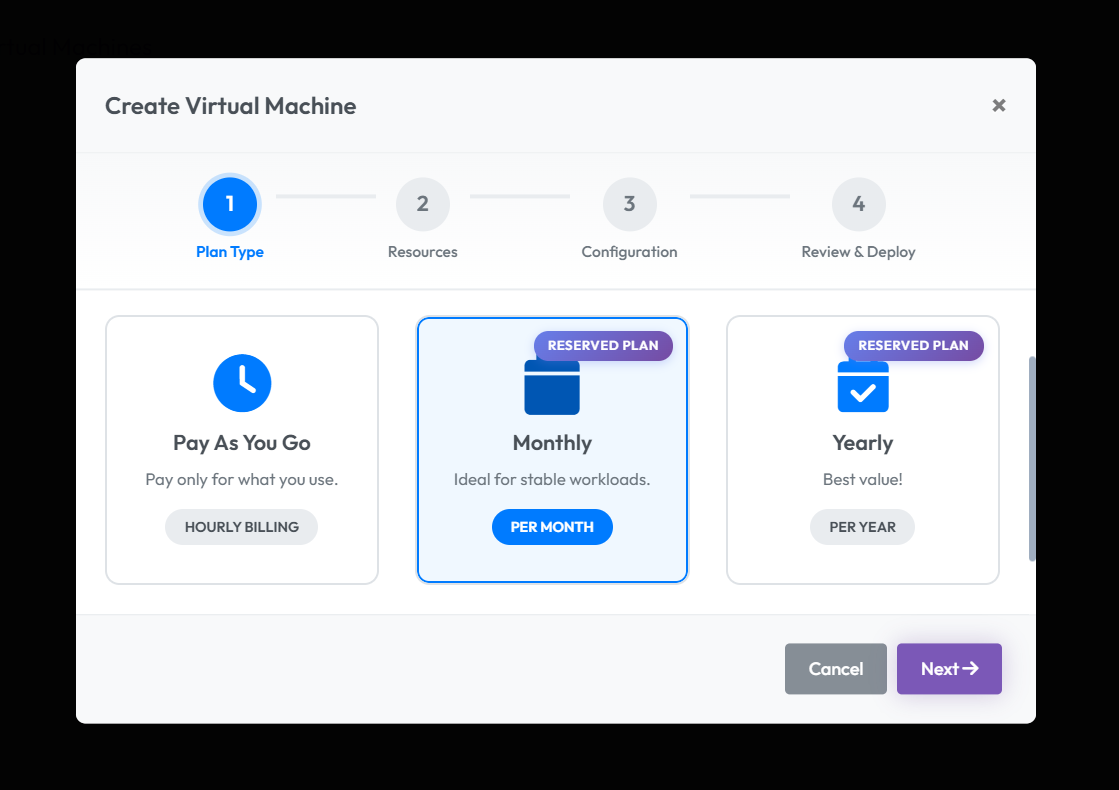The image size is (1119, 790).
Task: Click the vertical scrollbar in the dialog
Action: click(x=1032, y=458)
